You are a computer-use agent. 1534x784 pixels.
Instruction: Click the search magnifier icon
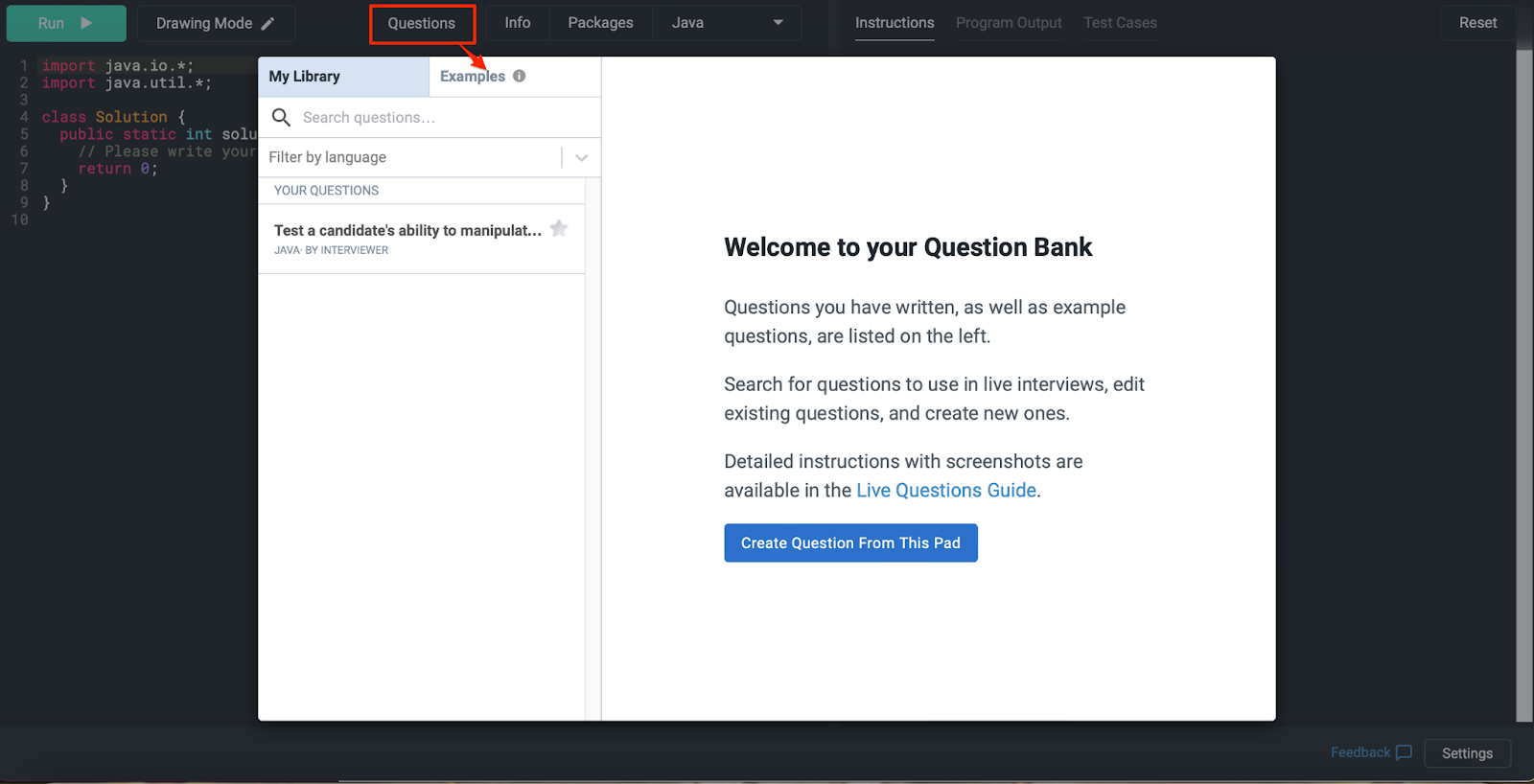281,117
